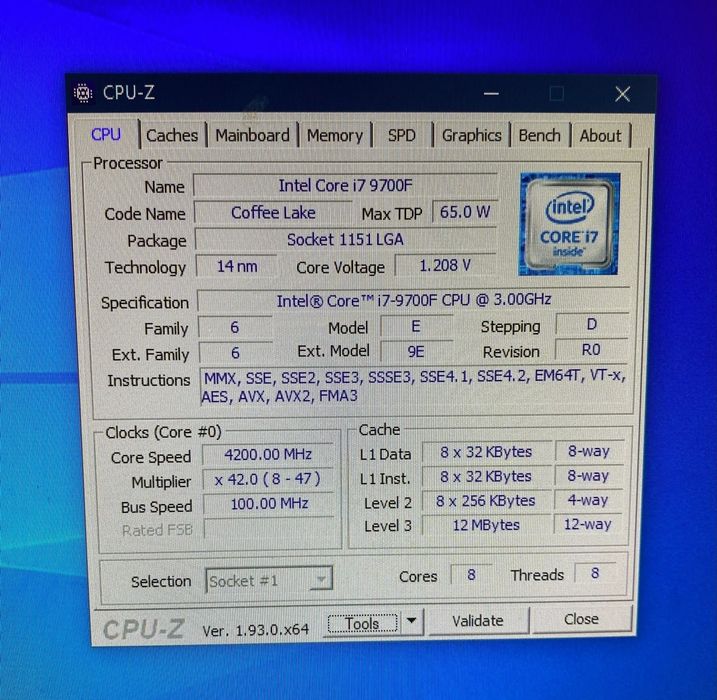Minimize the CPU-Z window
The height and width of the screenshot is (700, 717).
pos(492,94)
